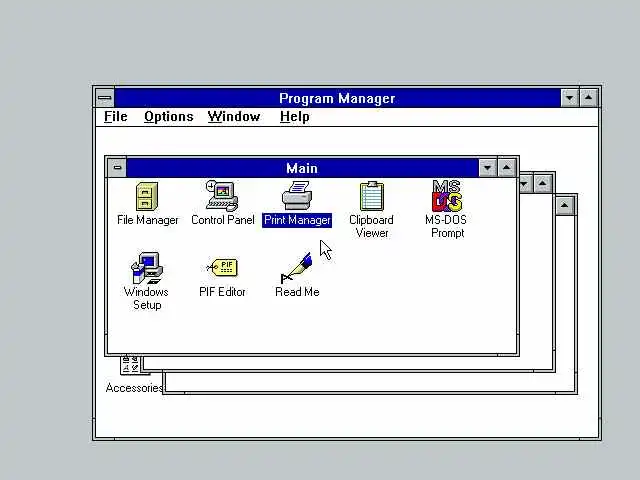Open the Help menu
The width and height of the screenshot is (640, 480).
pyautogui.click(x=295, y=117)
